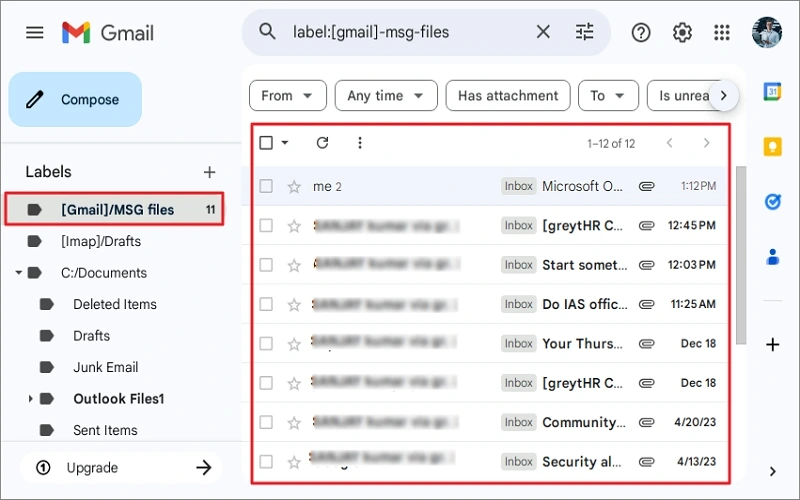
Task: Open the Any time filter dropdown
Action: [386, 95]
